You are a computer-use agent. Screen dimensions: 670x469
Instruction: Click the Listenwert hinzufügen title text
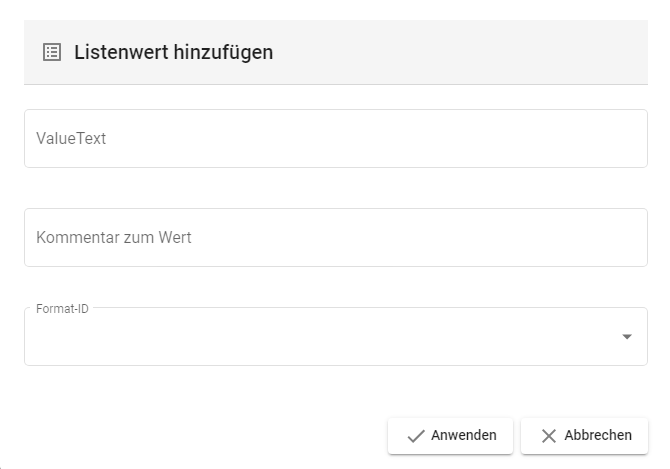173,52
